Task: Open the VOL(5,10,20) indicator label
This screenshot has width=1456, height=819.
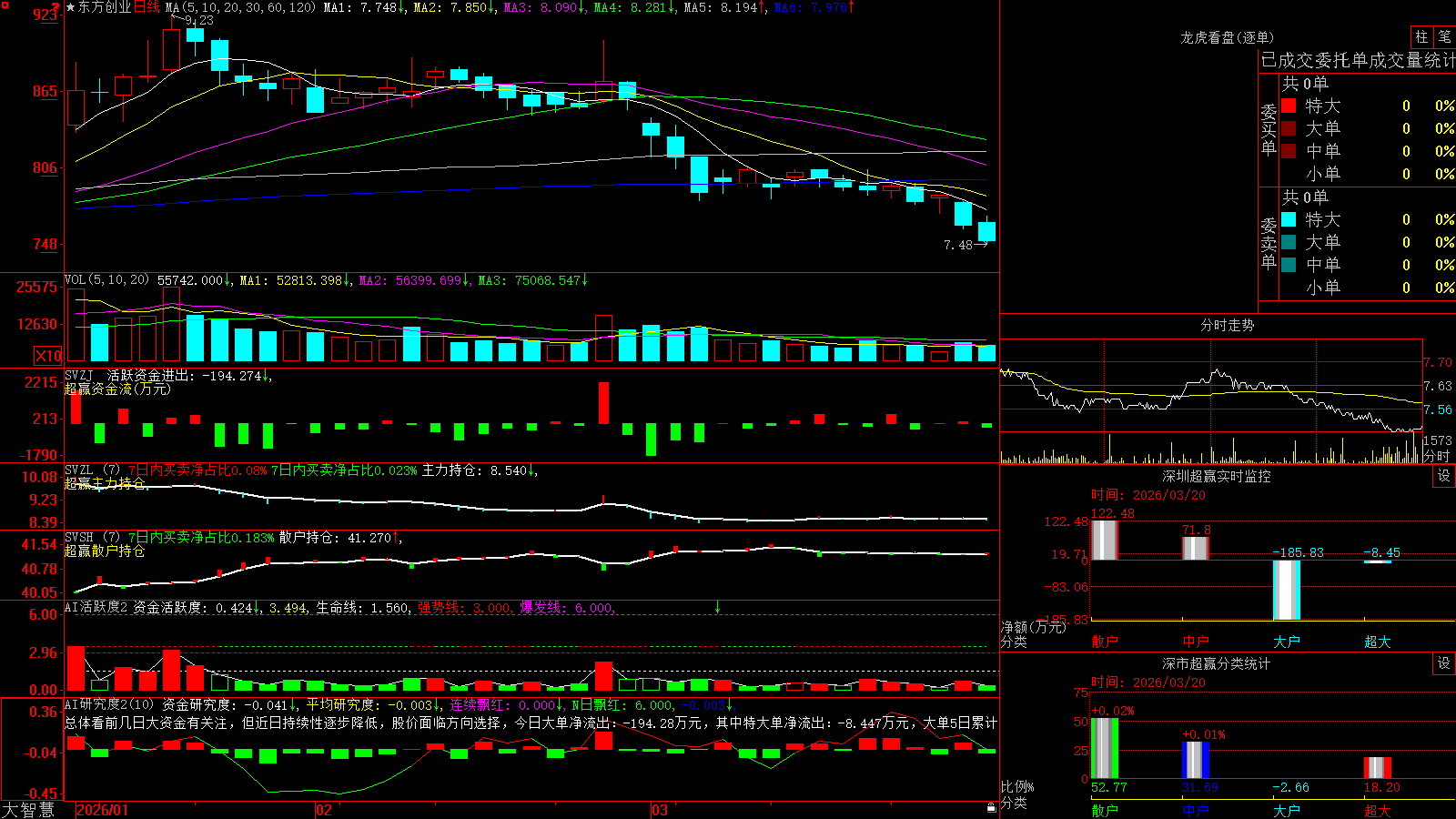Action: 106,280
